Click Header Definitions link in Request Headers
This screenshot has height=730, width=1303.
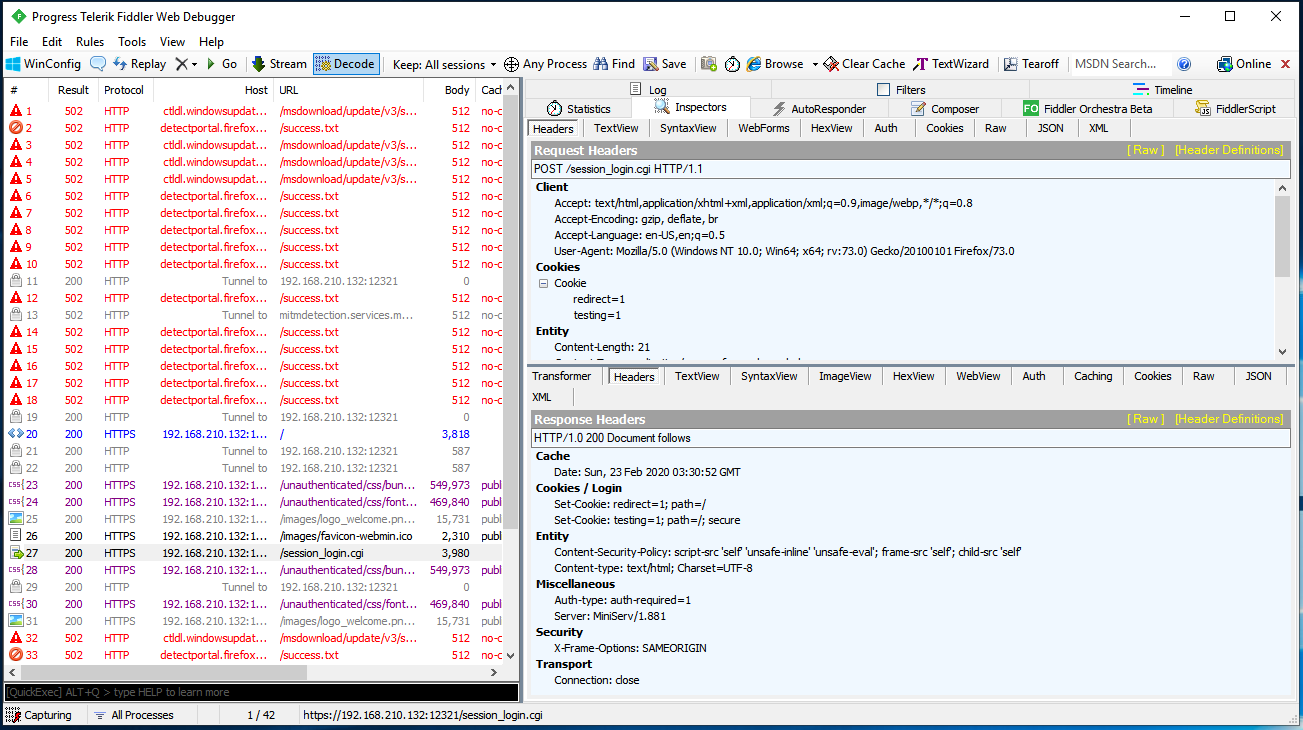click(x=1229, y=150)
